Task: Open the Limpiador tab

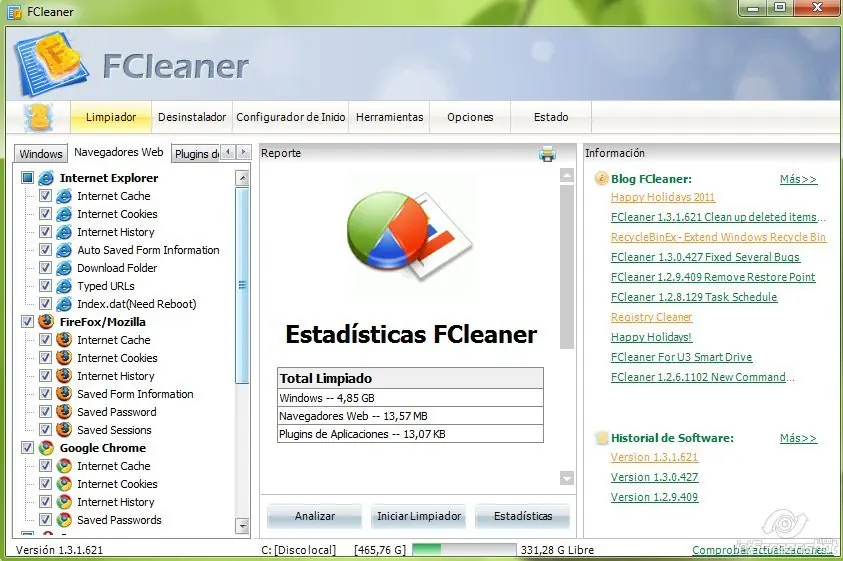Action: 111,117
